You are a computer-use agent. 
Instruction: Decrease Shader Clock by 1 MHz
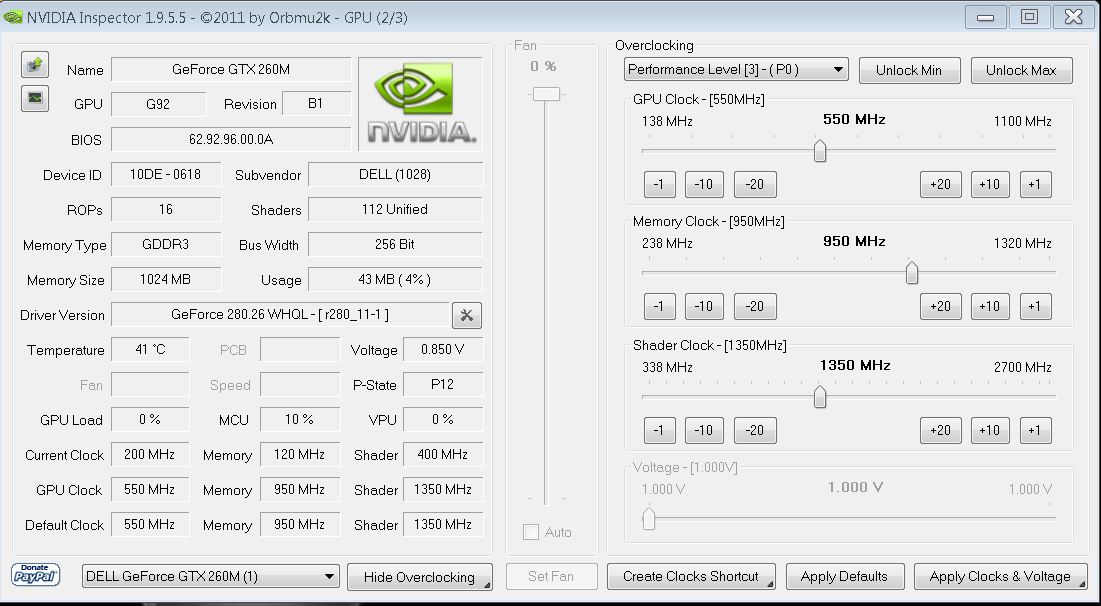click(x=659, y=430)
